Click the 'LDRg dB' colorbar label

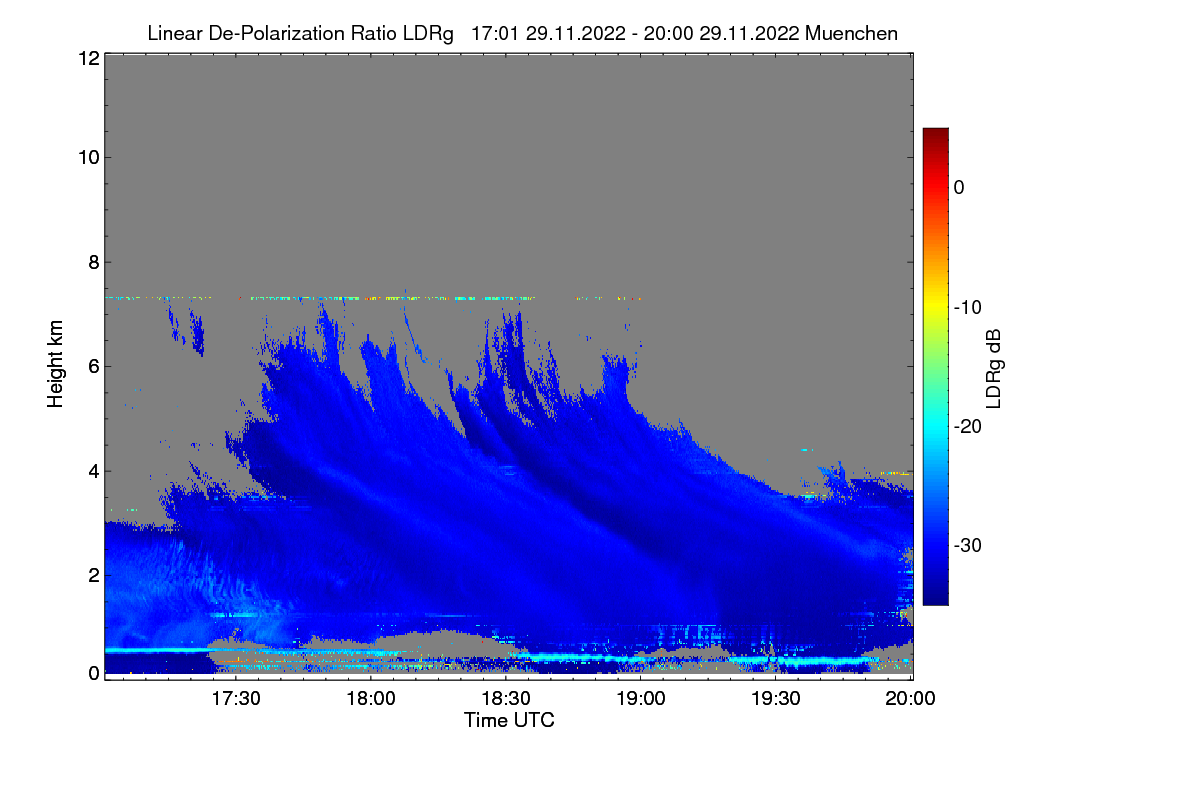tap(993, 367)
